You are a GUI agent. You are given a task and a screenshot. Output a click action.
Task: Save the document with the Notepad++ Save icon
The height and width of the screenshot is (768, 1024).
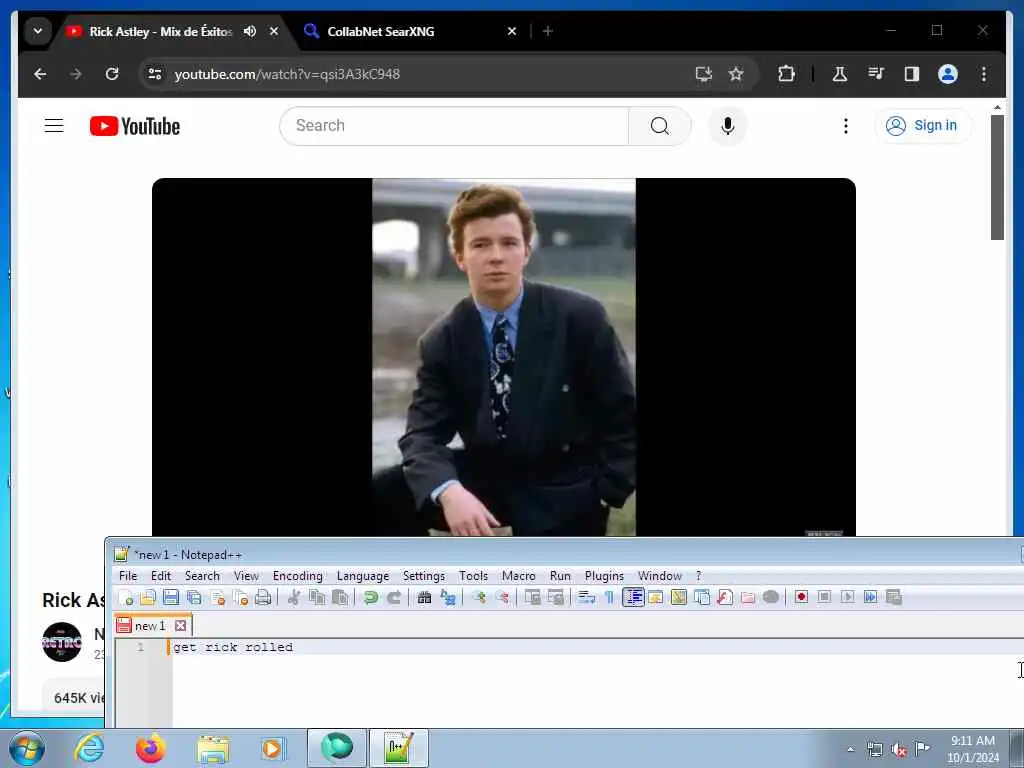click(171, 597)
